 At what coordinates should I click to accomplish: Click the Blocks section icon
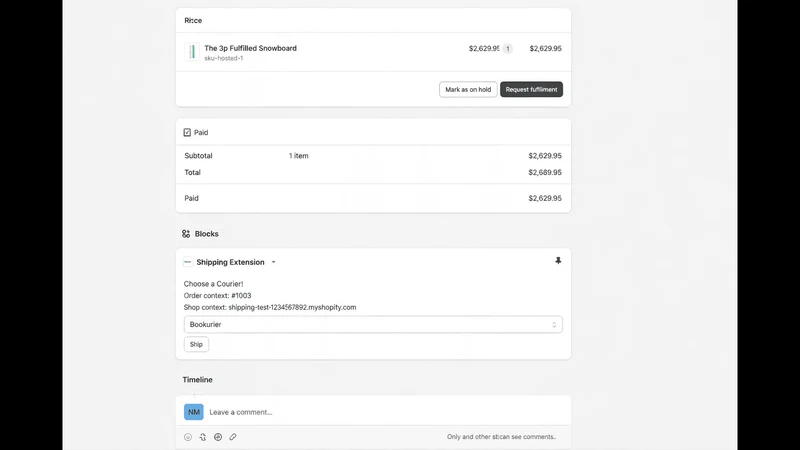coord(186,234)
